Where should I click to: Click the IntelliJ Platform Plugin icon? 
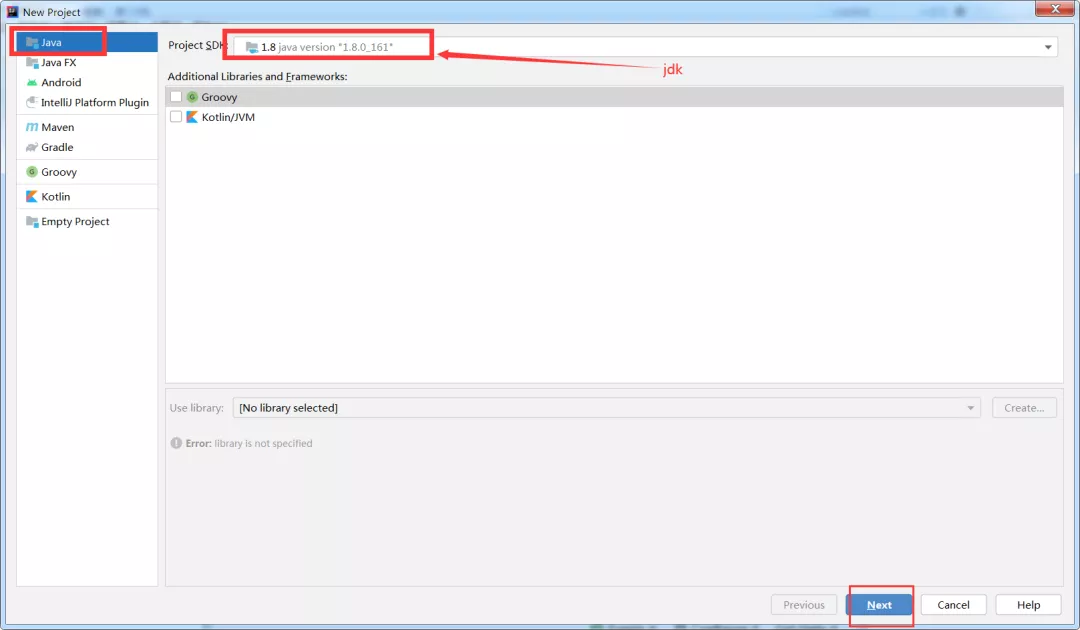coord(32,103)
